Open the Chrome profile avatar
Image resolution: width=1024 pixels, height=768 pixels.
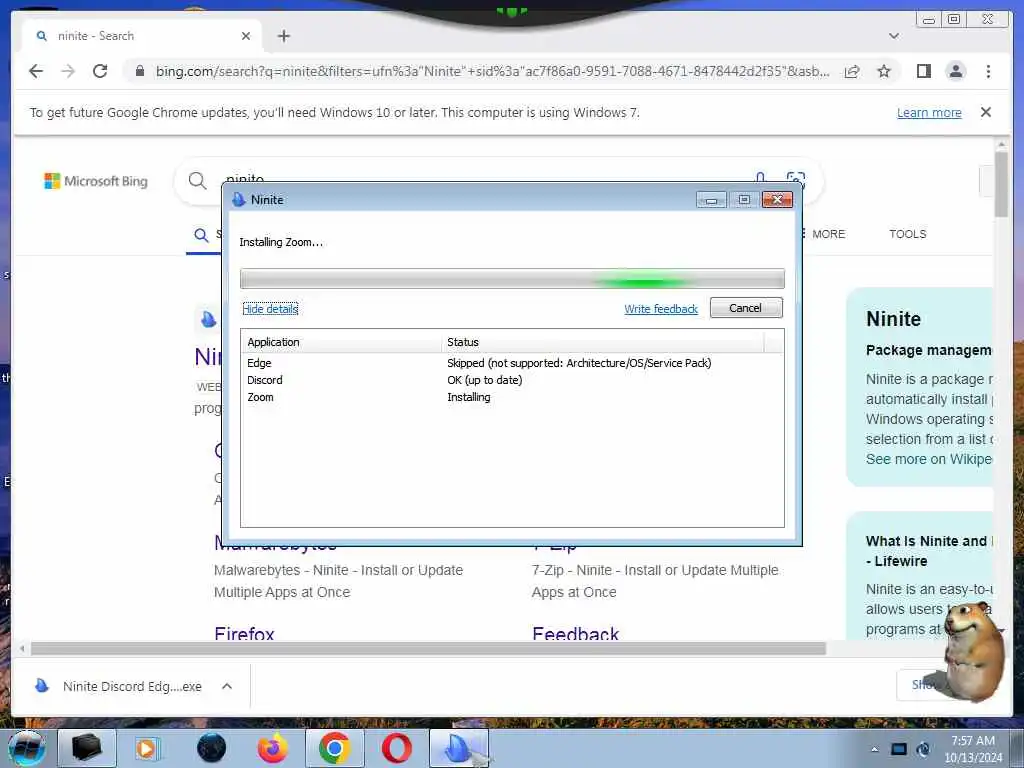[955, 71]
